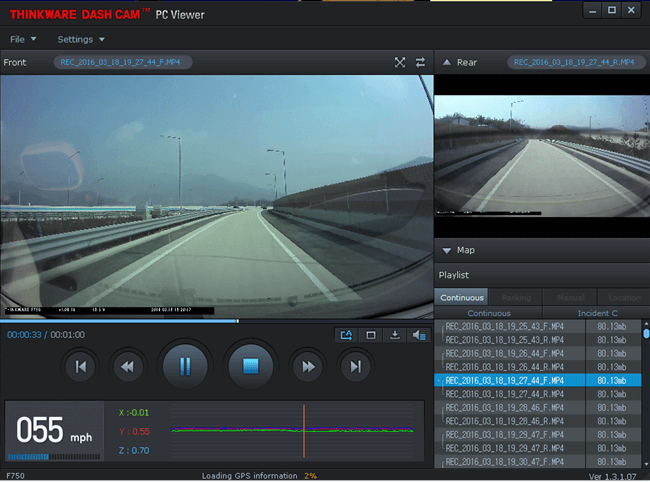Click the Loading GPS information status text
The height and width of the screenshot is (482, 650).
point(250,476)
